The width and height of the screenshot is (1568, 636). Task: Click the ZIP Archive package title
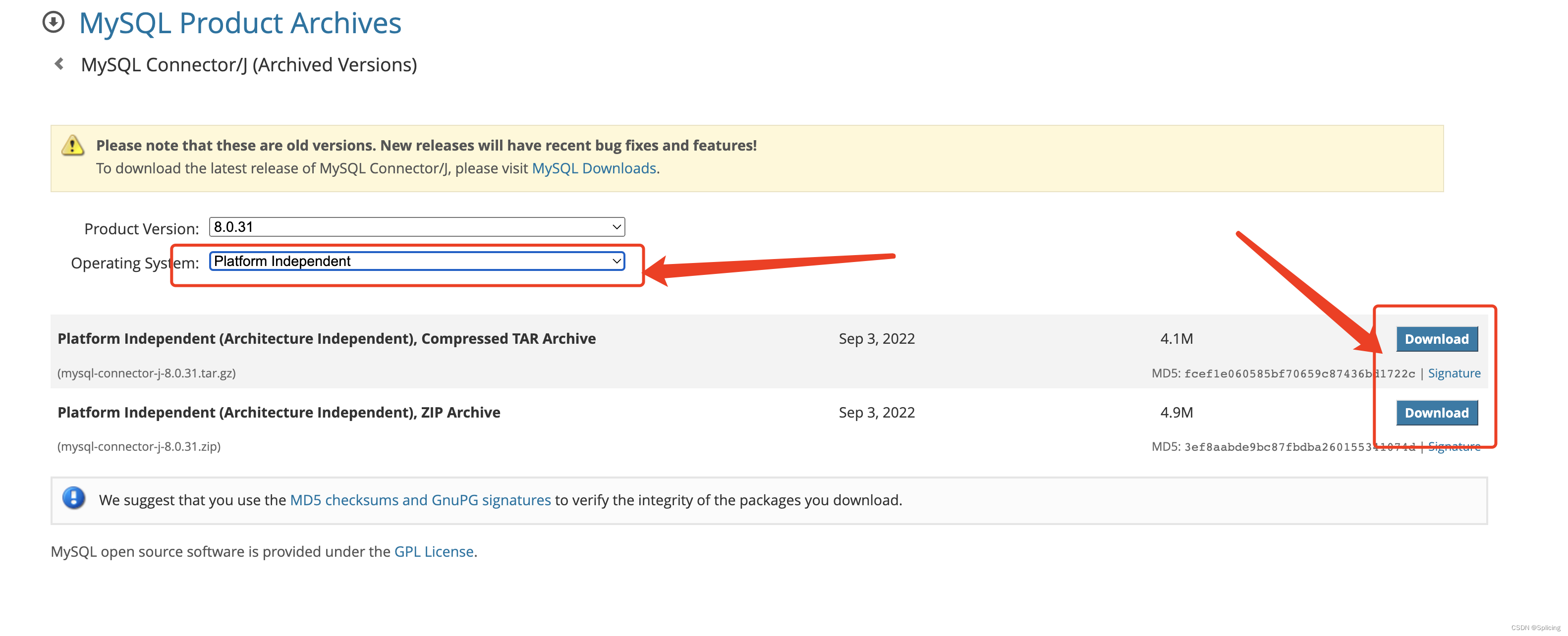pos(279,412)
